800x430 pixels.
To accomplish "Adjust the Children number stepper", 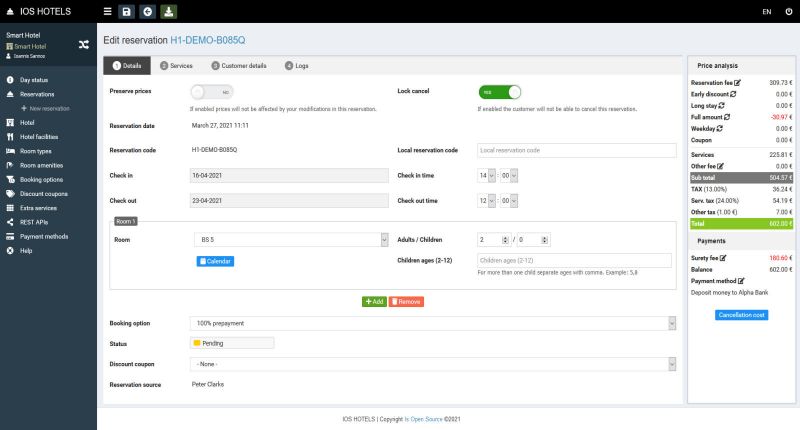I will [x=544, y=240].
